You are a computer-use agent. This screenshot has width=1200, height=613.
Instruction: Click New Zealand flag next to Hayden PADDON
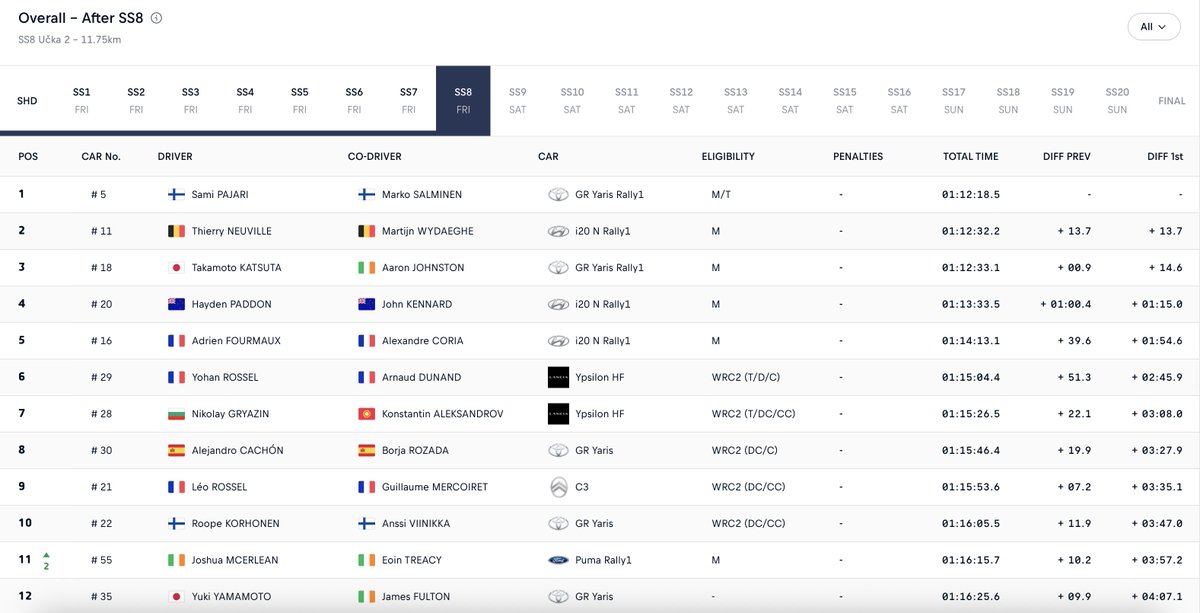(177, 304)
